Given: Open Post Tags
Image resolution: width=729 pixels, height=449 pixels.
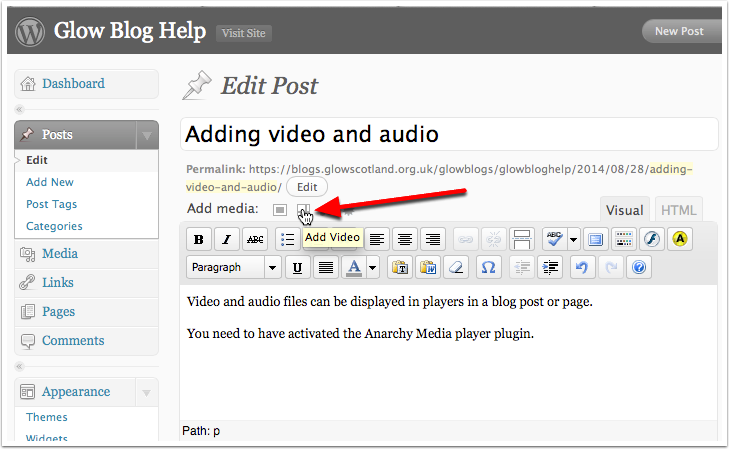Looking at the screenshot, I should tap(52, 205).
